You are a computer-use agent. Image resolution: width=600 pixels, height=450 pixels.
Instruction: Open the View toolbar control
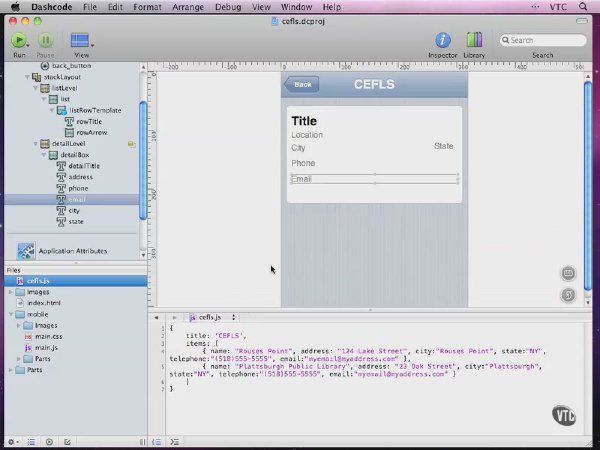pyautogui.click(x=82, y=41)
